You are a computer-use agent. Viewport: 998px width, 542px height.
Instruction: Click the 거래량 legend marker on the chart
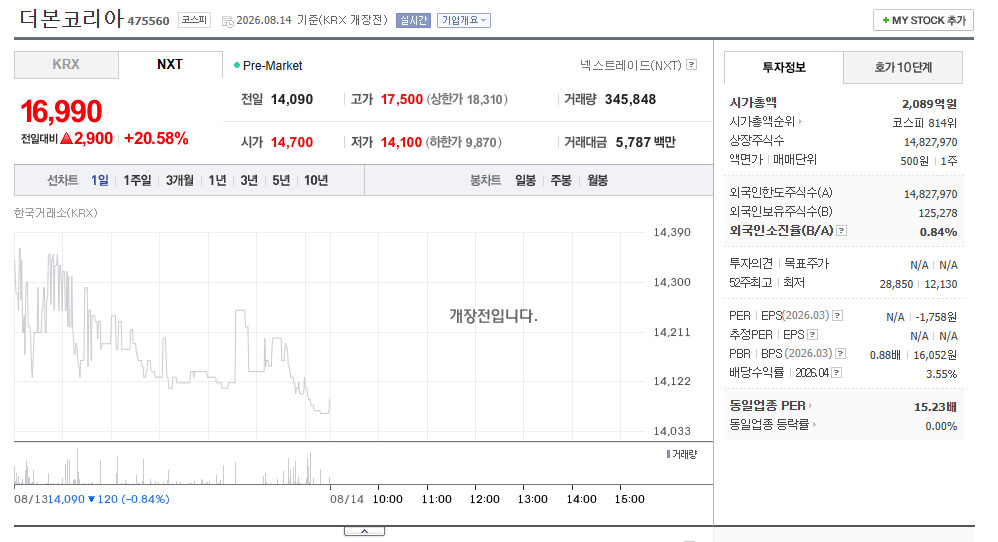pos(668,454)
